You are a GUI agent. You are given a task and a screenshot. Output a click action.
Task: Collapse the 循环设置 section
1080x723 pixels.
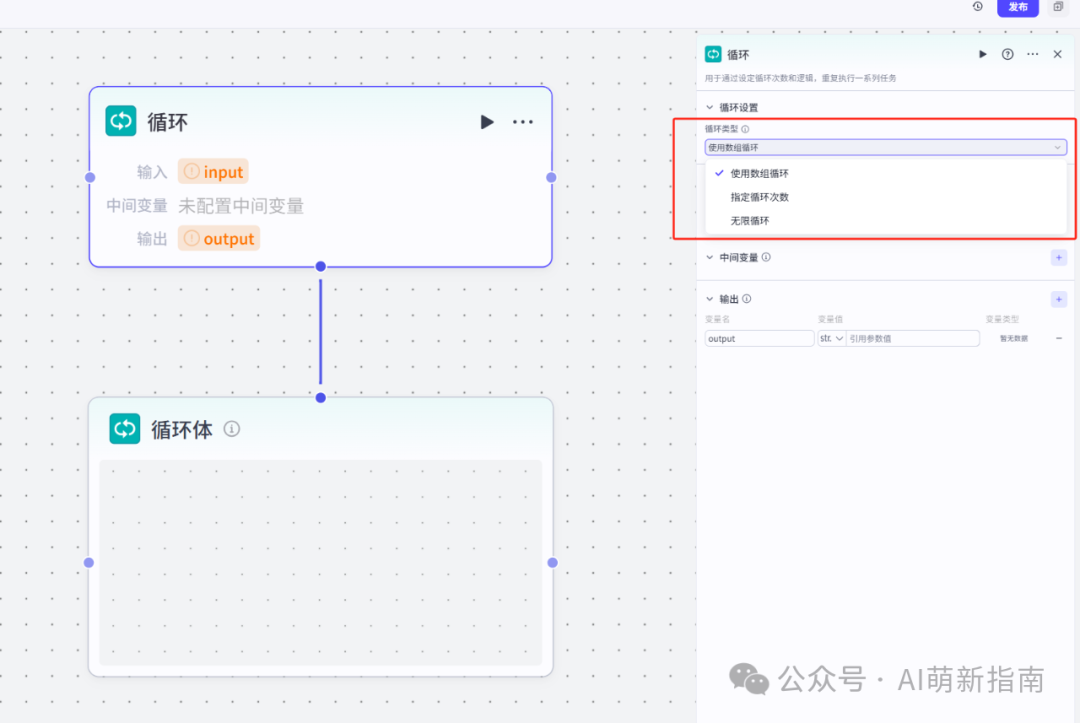(710, 107)
